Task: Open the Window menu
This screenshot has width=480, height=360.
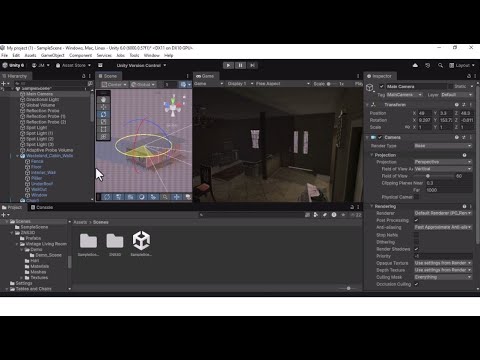Action: pos(152,55)
